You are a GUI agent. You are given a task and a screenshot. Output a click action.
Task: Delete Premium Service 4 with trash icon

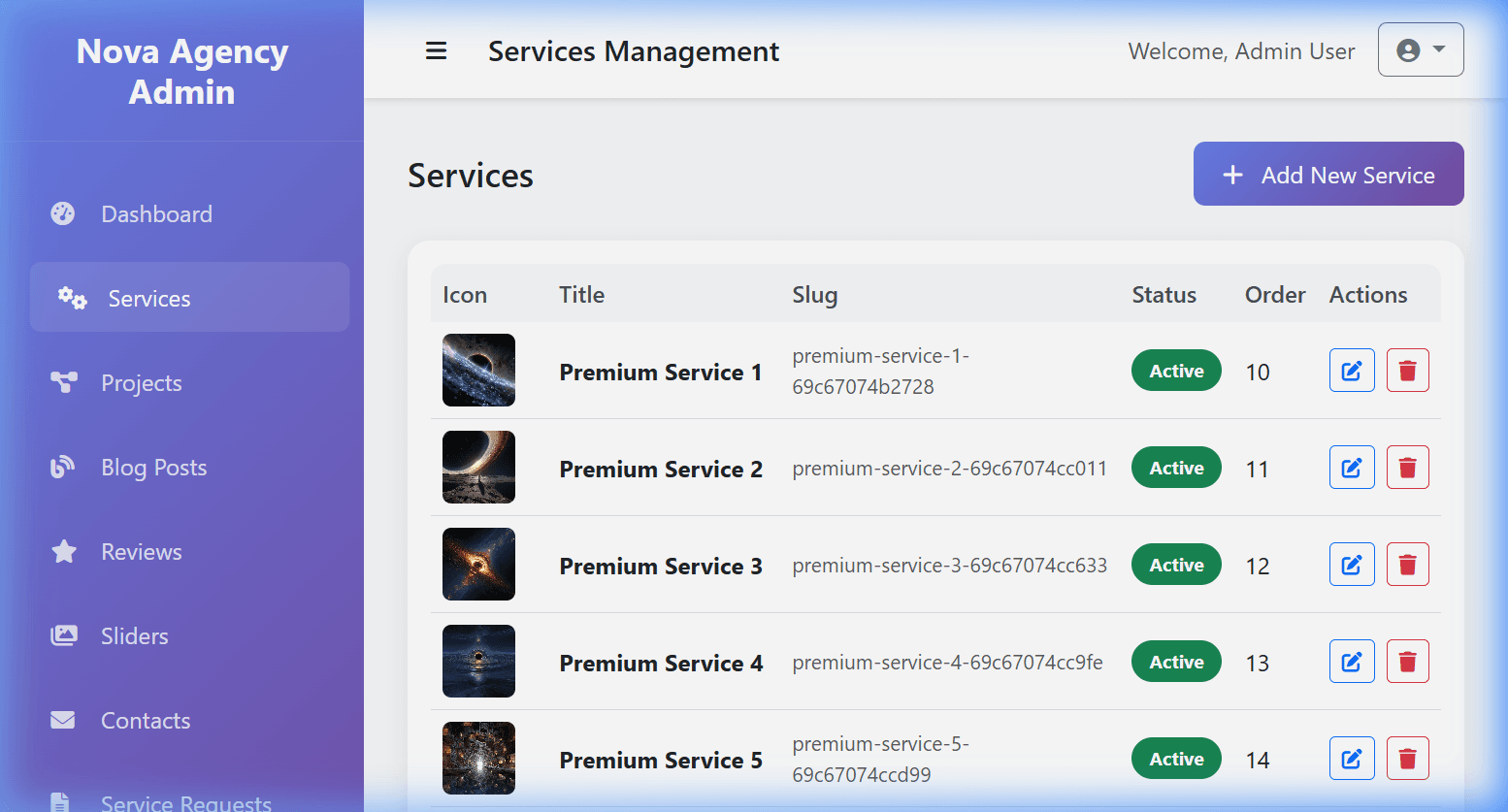[1408, 662]
